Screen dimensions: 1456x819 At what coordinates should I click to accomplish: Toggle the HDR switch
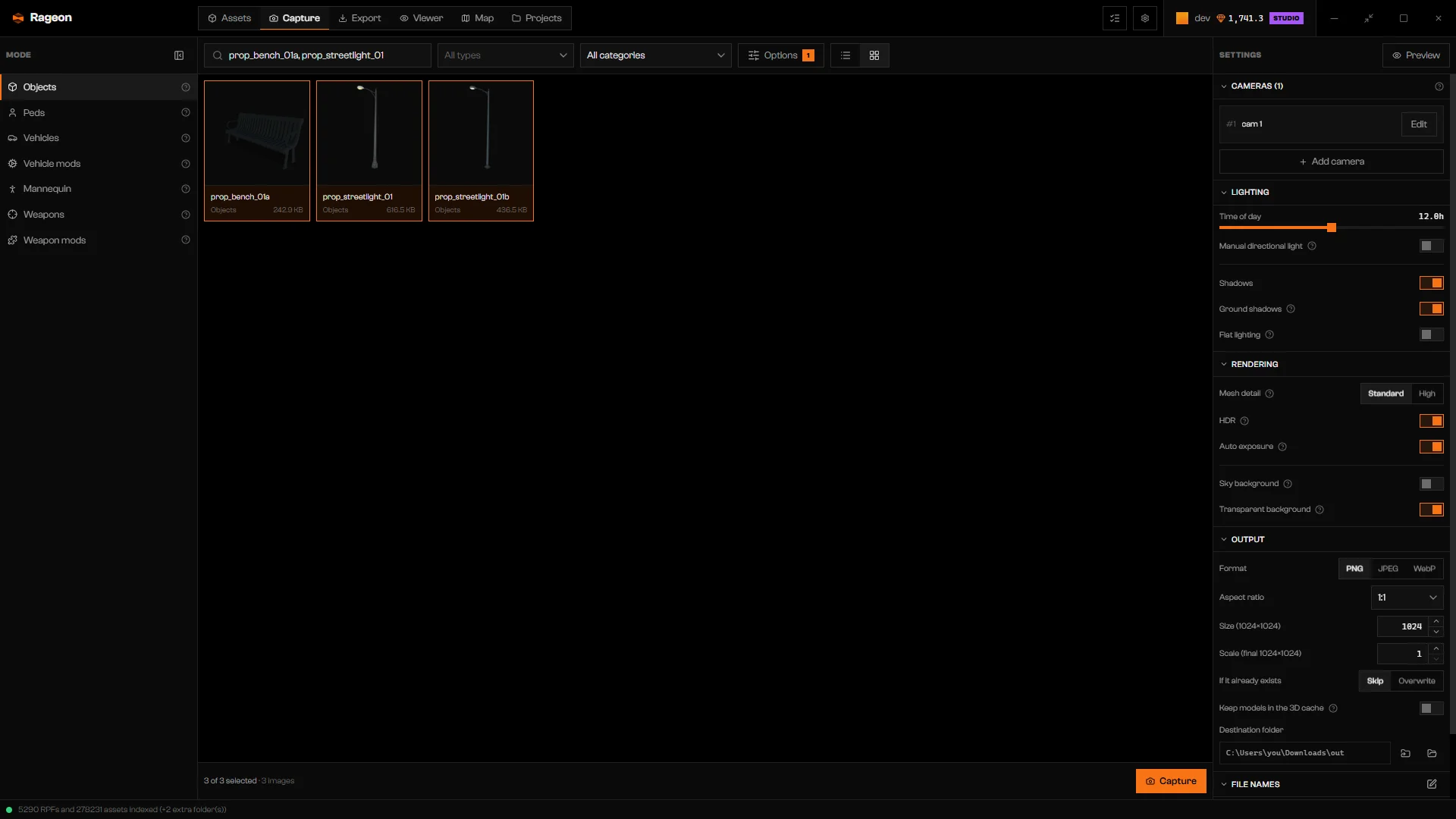click(x=1432, y=421)
